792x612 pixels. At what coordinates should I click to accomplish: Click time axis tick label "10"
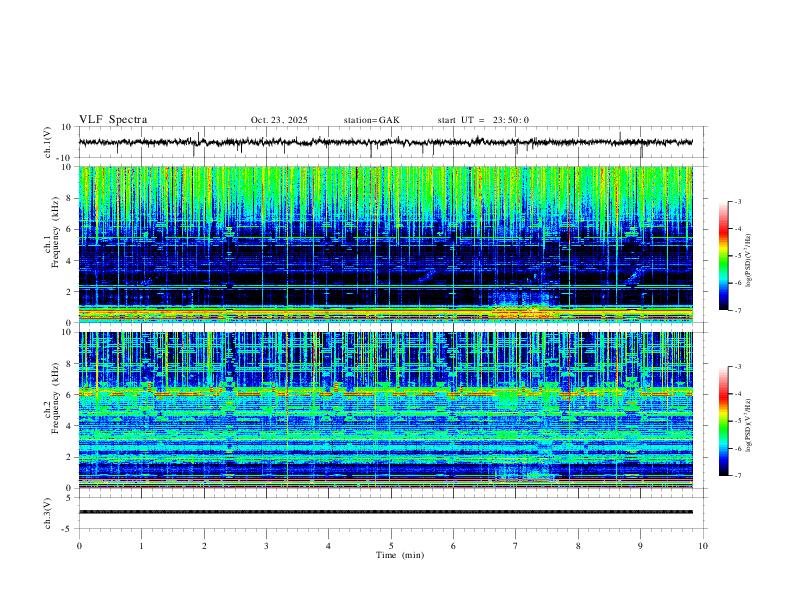(x=703, y=546)
